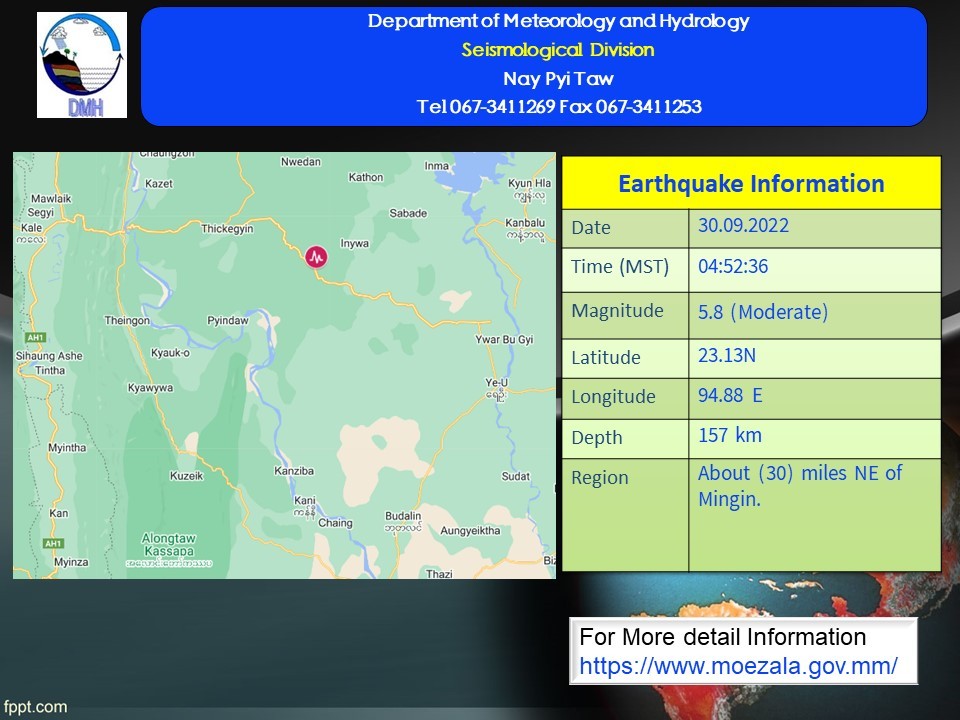Click the region description mentioning Mingin
Viewport: 960px width, 720px height.
pyautogui.click(x=799, y=485)
